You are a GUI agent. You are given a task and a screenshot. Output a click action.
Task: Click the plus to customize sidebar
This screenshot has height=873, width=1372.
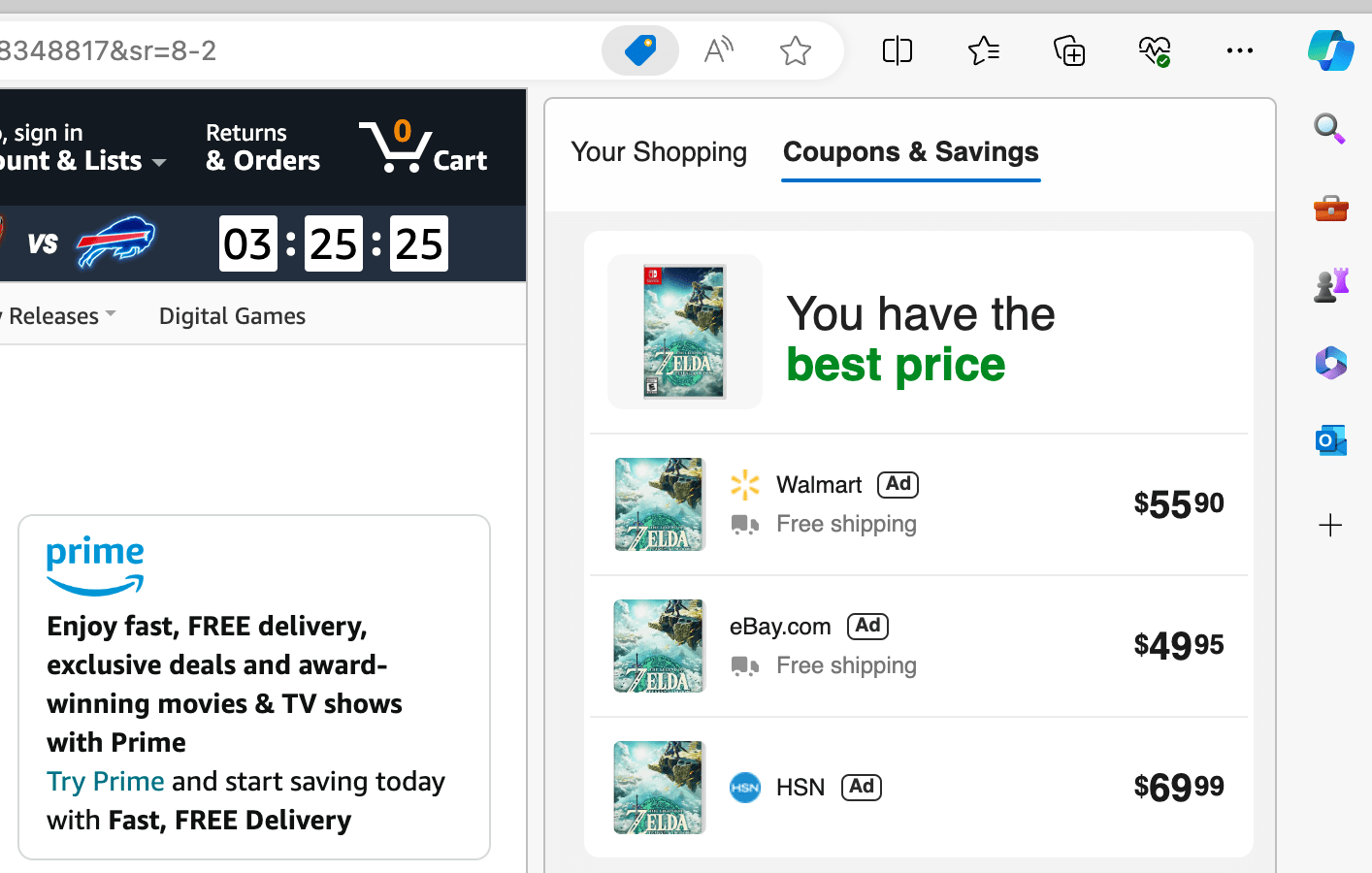1329,525
